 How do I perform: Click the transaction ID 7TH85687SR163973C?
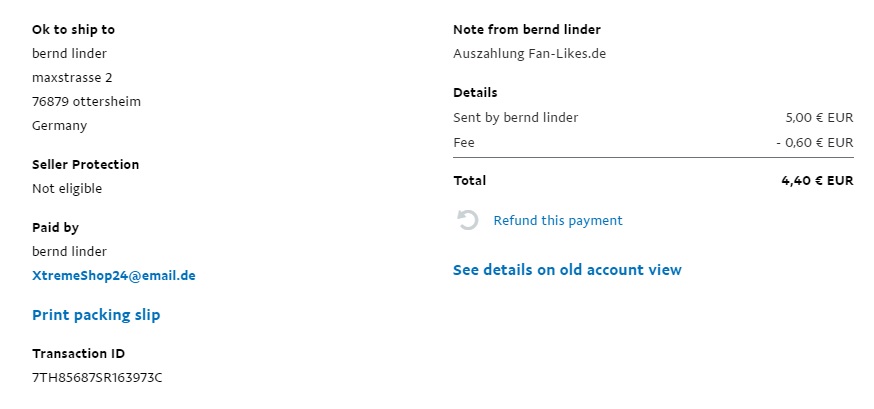click(x=97, y=377)
